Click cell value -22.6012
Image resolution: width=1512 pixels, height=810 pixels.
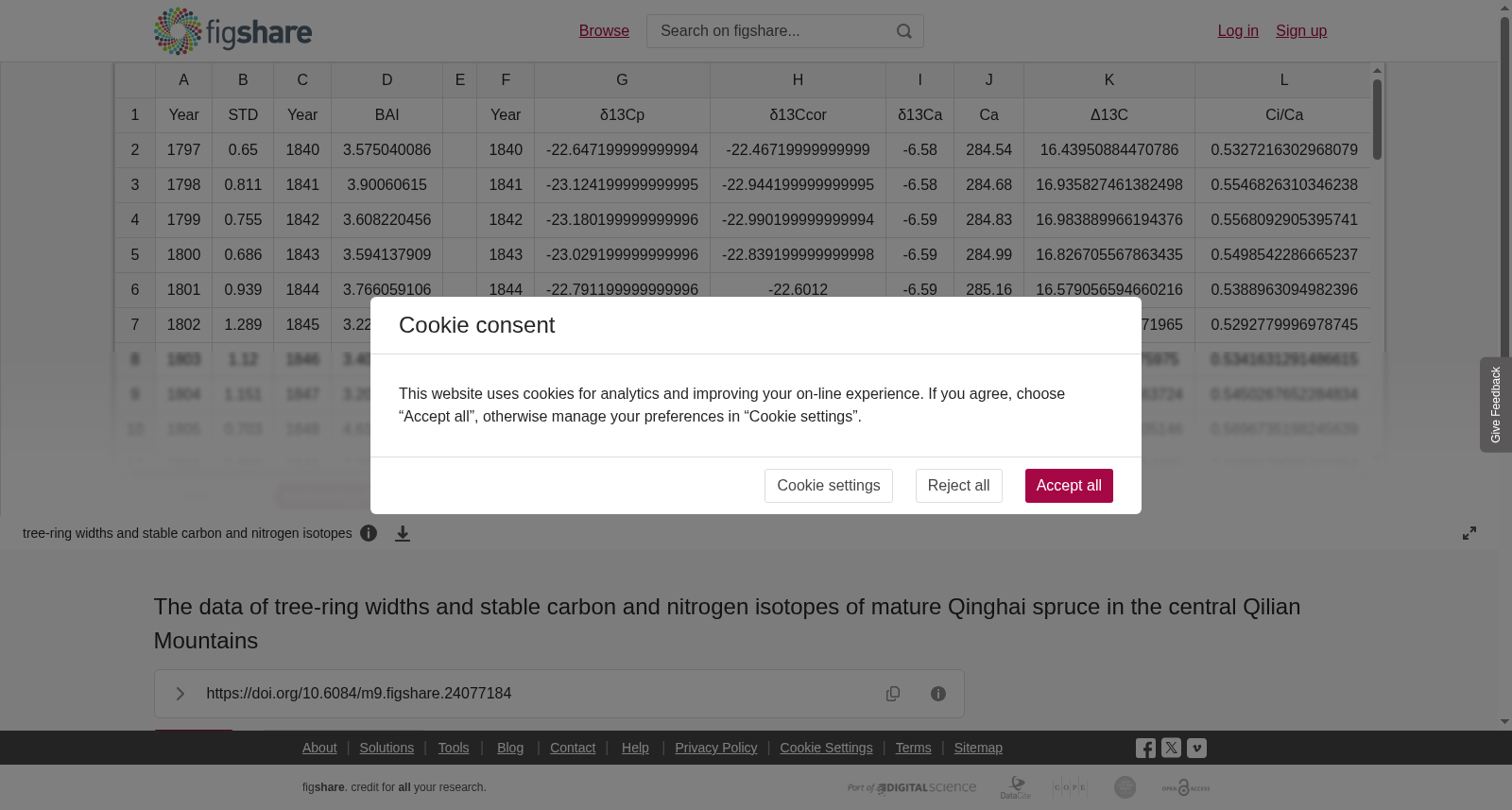[x=798, y=290]
